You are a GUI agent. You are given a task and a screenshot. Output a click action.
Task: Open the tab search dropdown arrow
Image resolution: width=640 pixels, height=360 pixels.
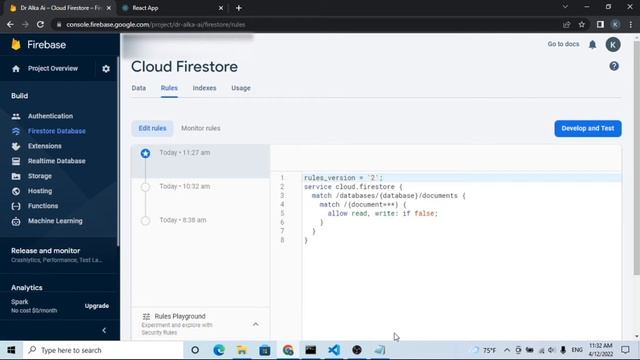(x=565, y=7)
